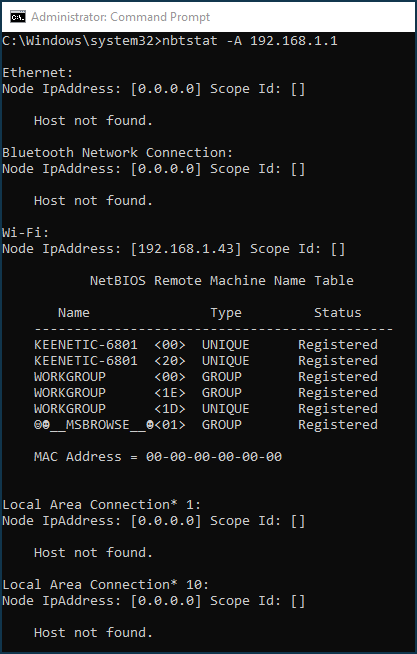This screenshot has height=654, width=417.
Task: Click the Local Area Connection* 10: heading
Action: click(105, 585)
